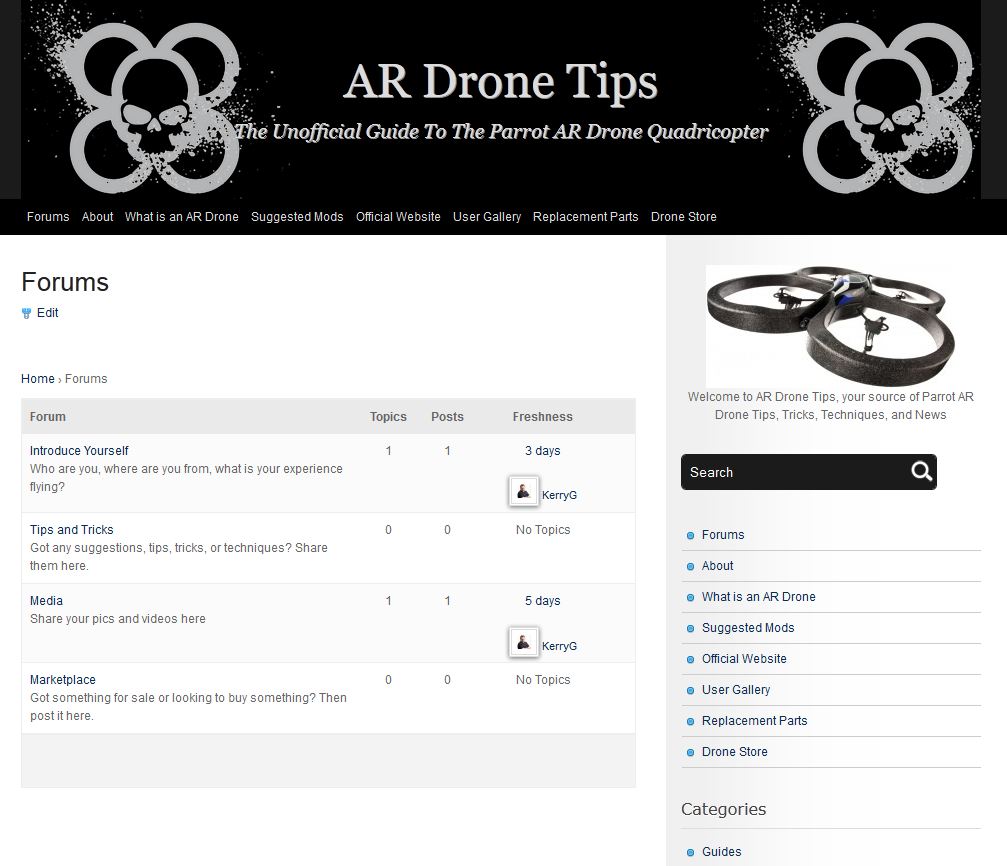
Task: Click KerryG avatar in Media row
Action: point(523,642)
